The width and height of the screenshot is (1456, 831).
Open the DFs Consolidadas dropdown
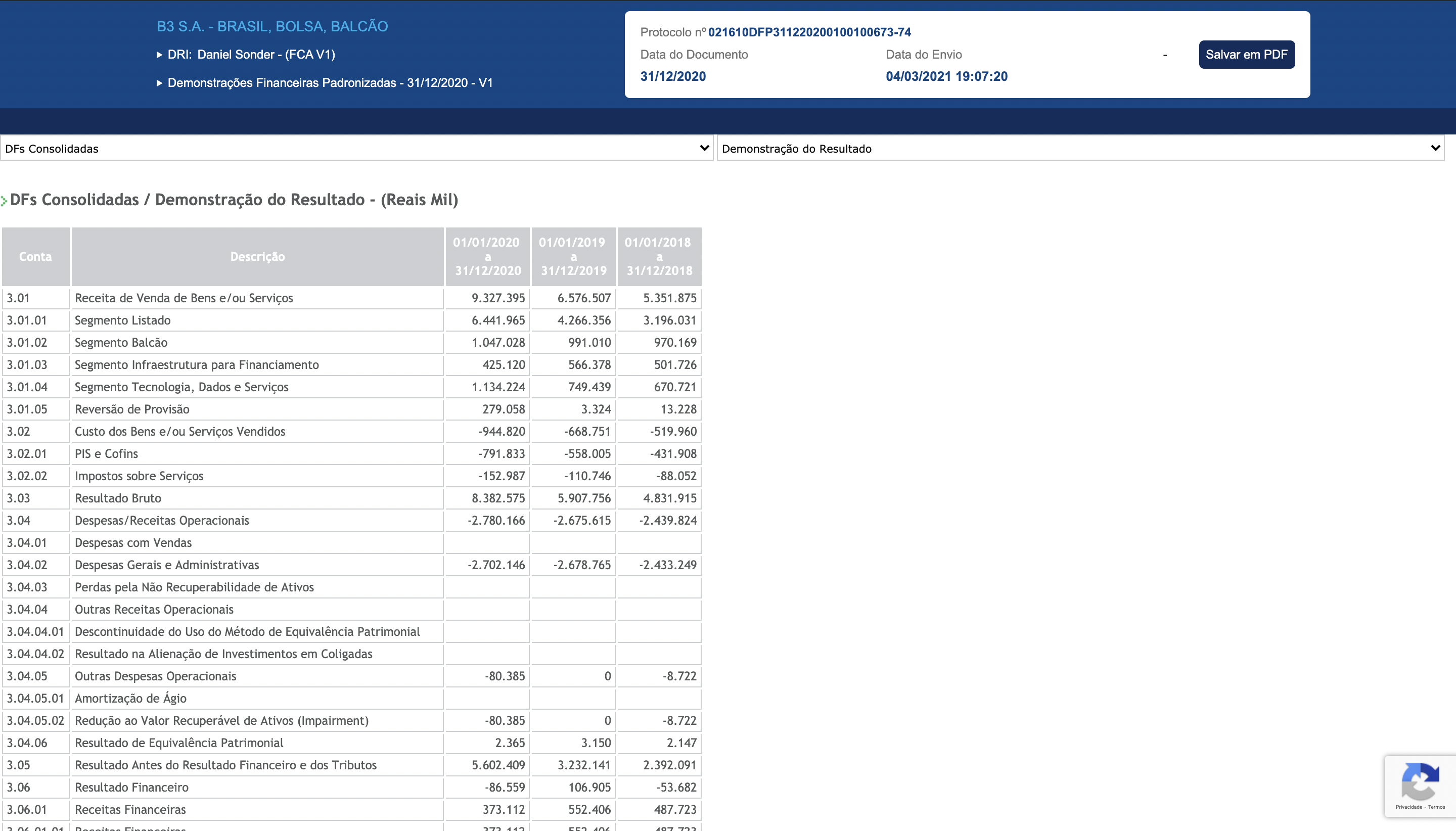pyautogui.click(x=357, y=149)
